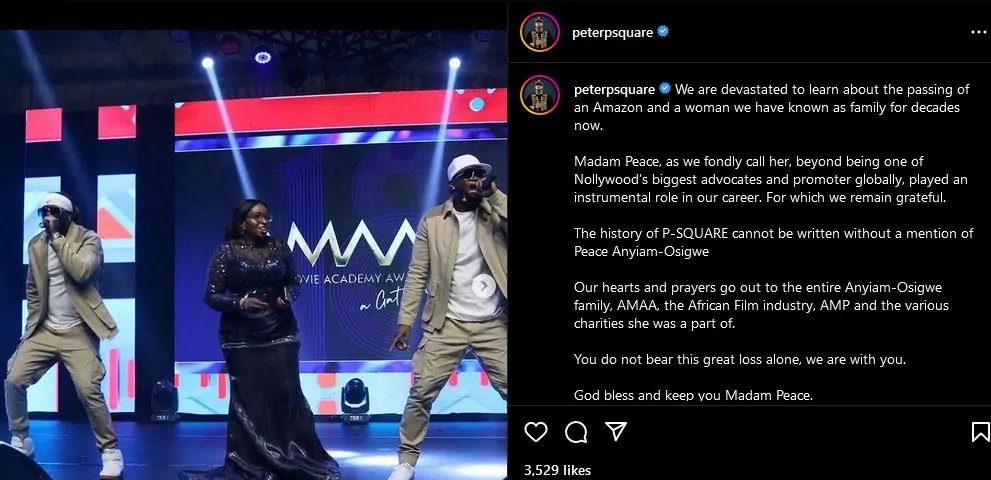The width and height of the screenshot is (991, 480).
Task: Open the three-dot more options menu
Action: (978, 33)
